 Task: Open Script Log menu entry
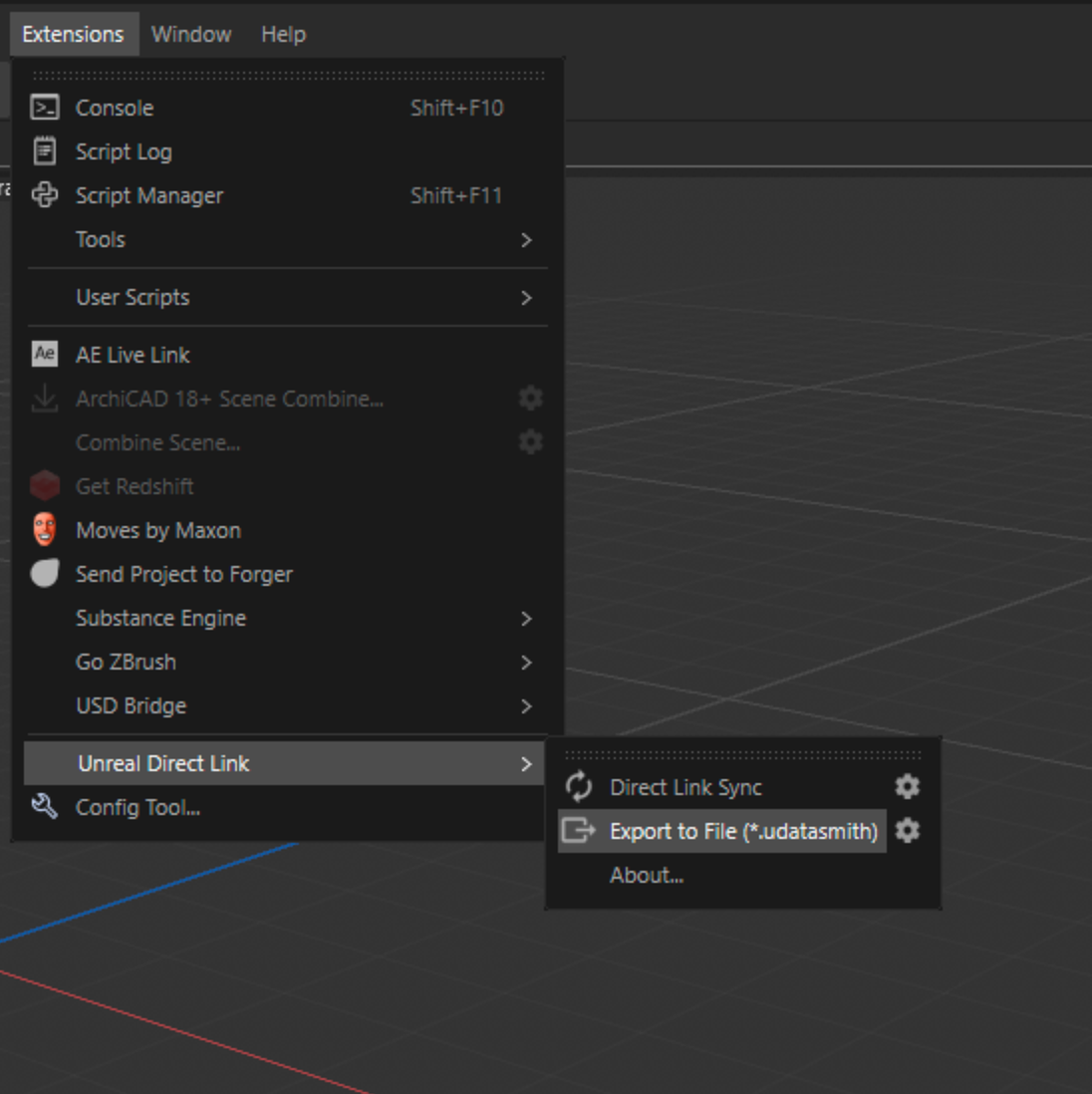[x=124, y=152]
